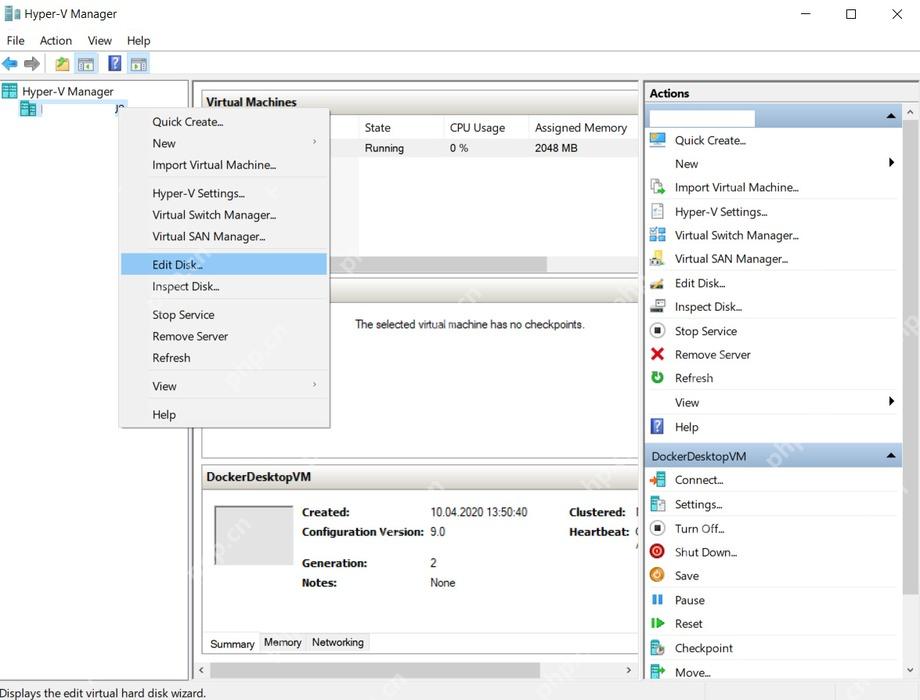The width and height of the screenshot is (920, 700).
Task: Collapse the DockerDesktopVM actions section
Action: click(891, 455)
